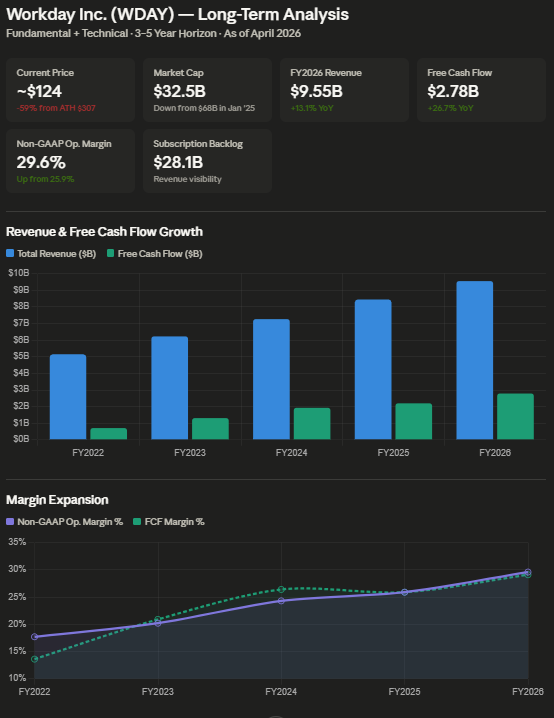Click the FY2024 blue revenue bar
The width and height of the screenshot is (554, 718).
[x=271, y=379]
